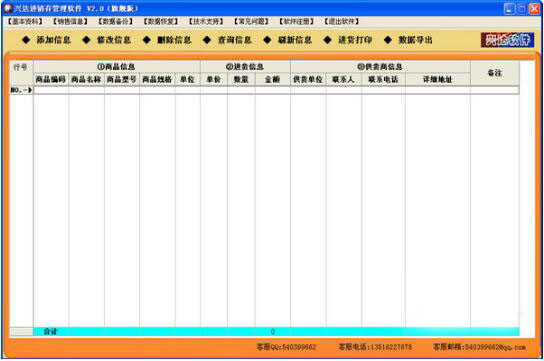The height and width of the screenshot is (361, 544).
Task: Click the 兴达软件 logo image
Action: pos(507,40)
